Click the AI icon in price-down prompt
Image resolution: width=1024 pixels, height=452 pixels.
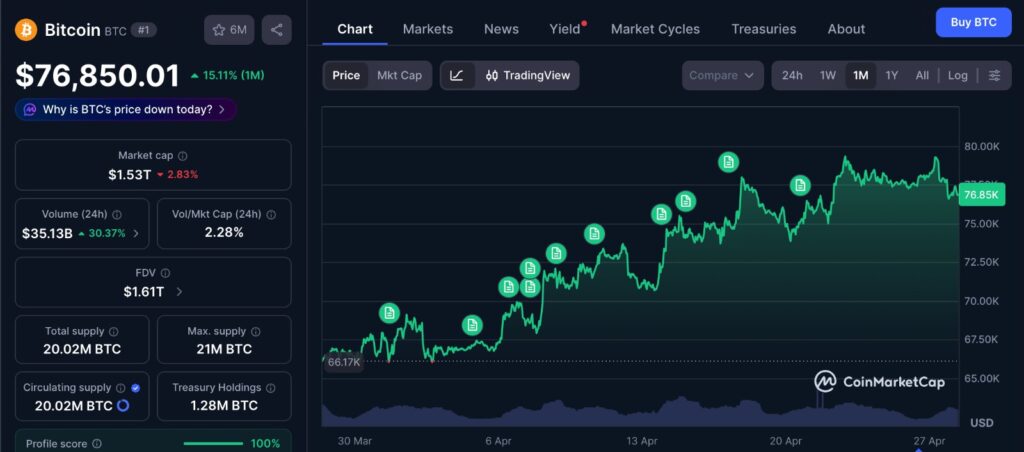coord(29,110)
